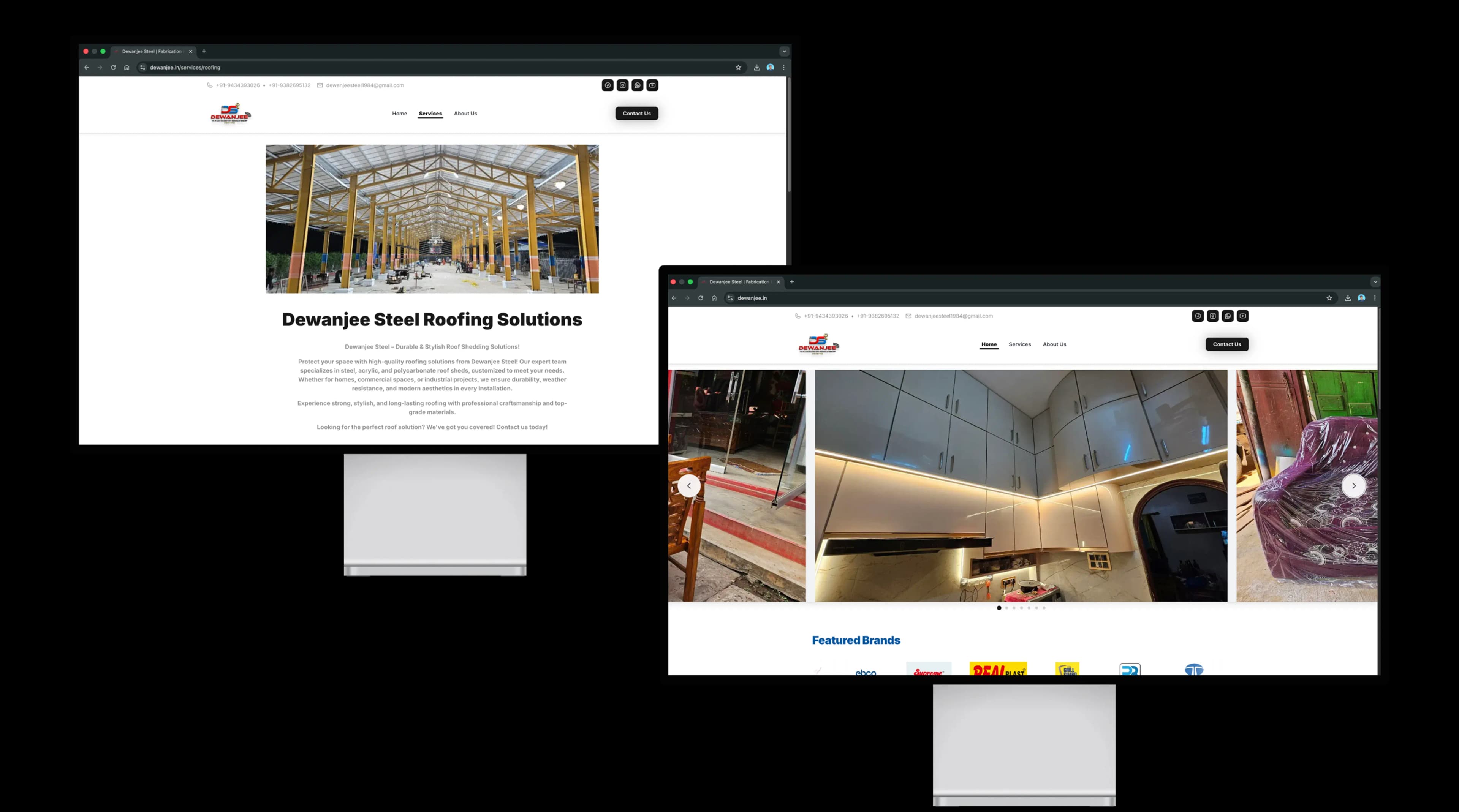The width and height of the screenshot is (1459, 812).
Task: Open Instagram icon in left window header
Action: 622,85
